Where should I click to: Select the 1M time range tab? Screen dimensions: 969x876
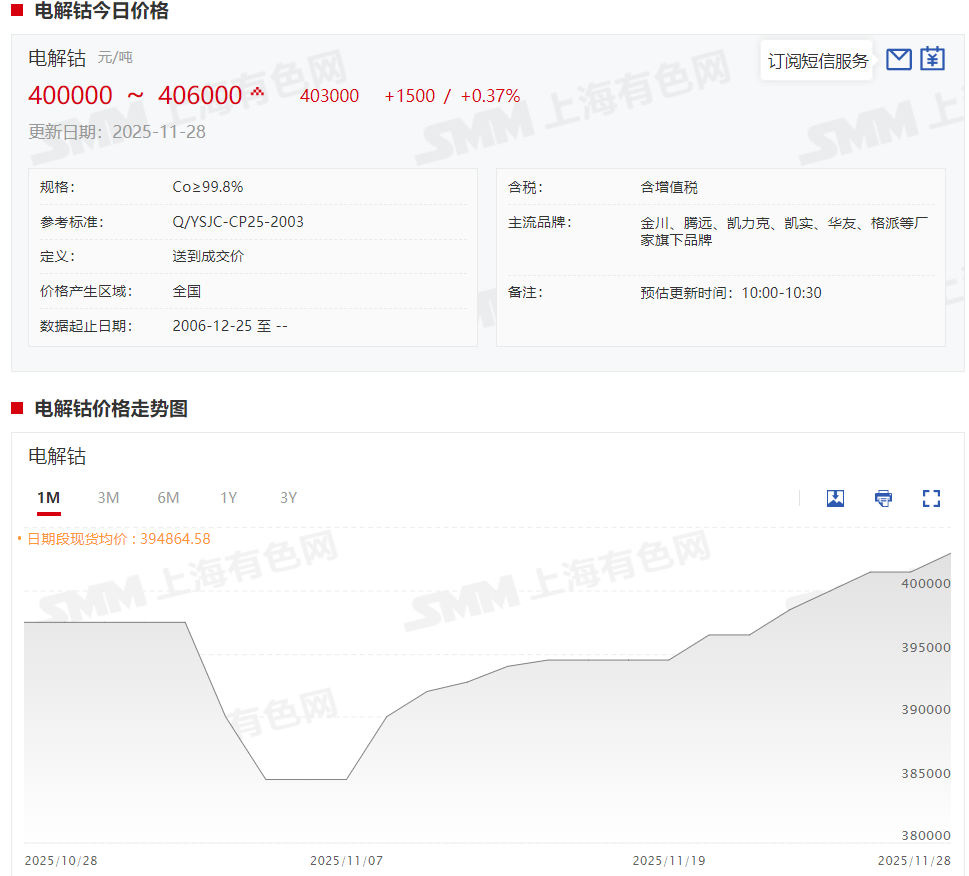pyautogui.click(x=48, y=498)
